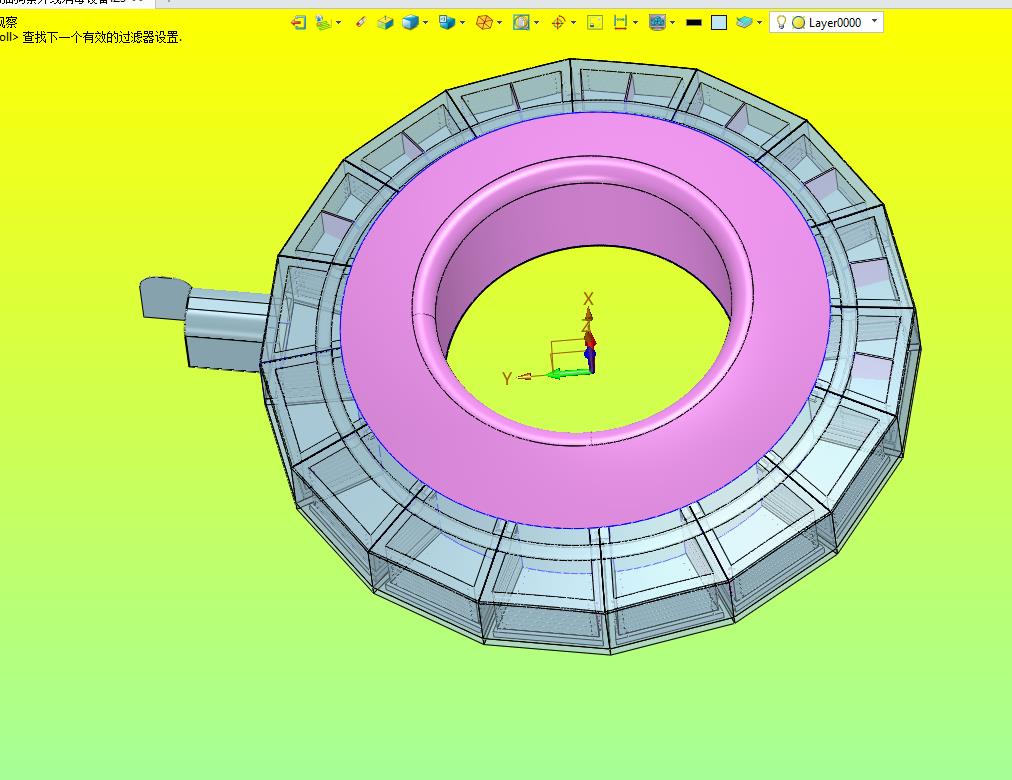Expand the shaded cube display dropdown
1012x780 pixels.
[425, 23]
